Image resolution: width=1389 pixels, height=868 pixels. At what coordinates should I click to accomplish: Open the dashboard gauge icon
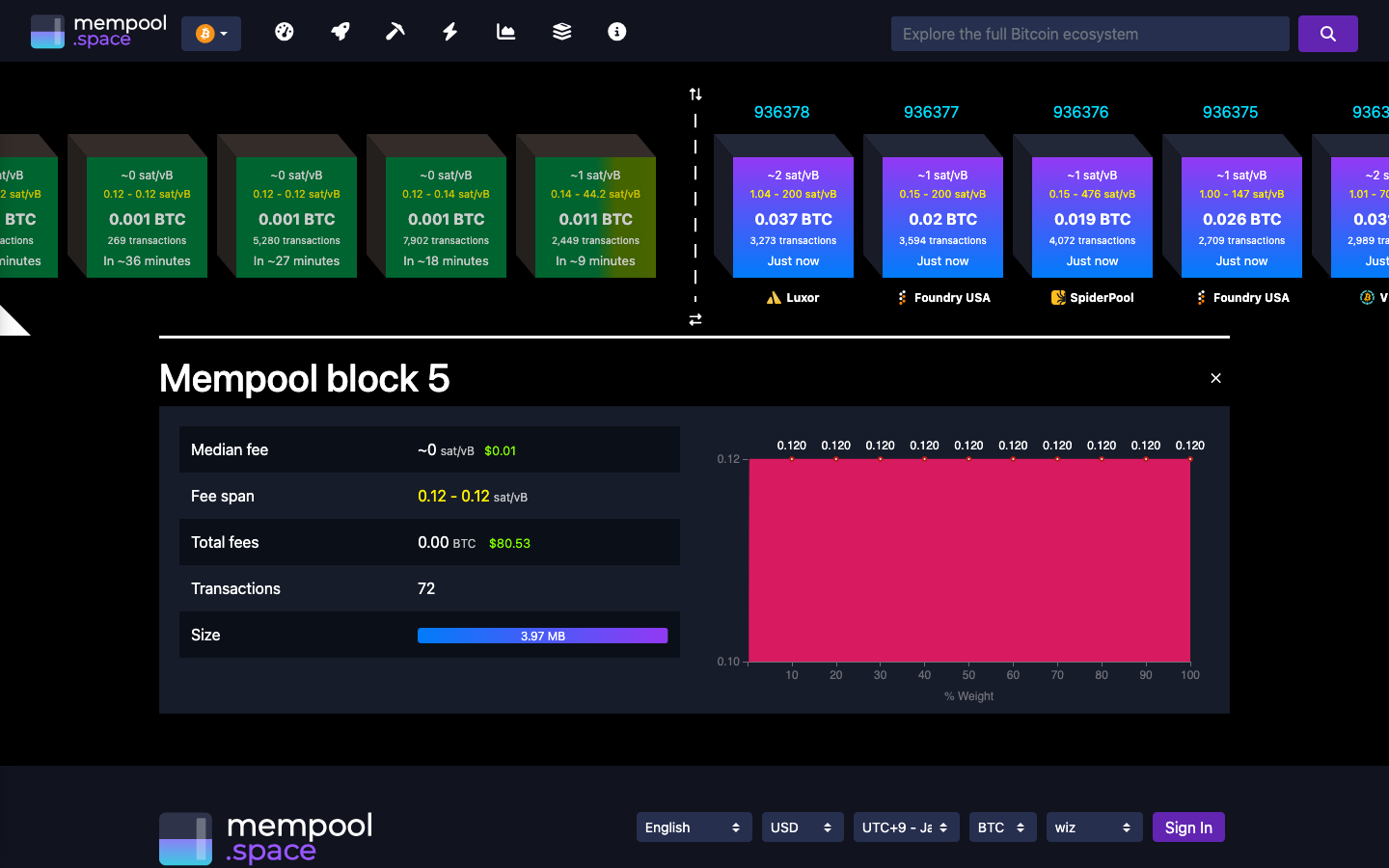[x=284, y=31]
